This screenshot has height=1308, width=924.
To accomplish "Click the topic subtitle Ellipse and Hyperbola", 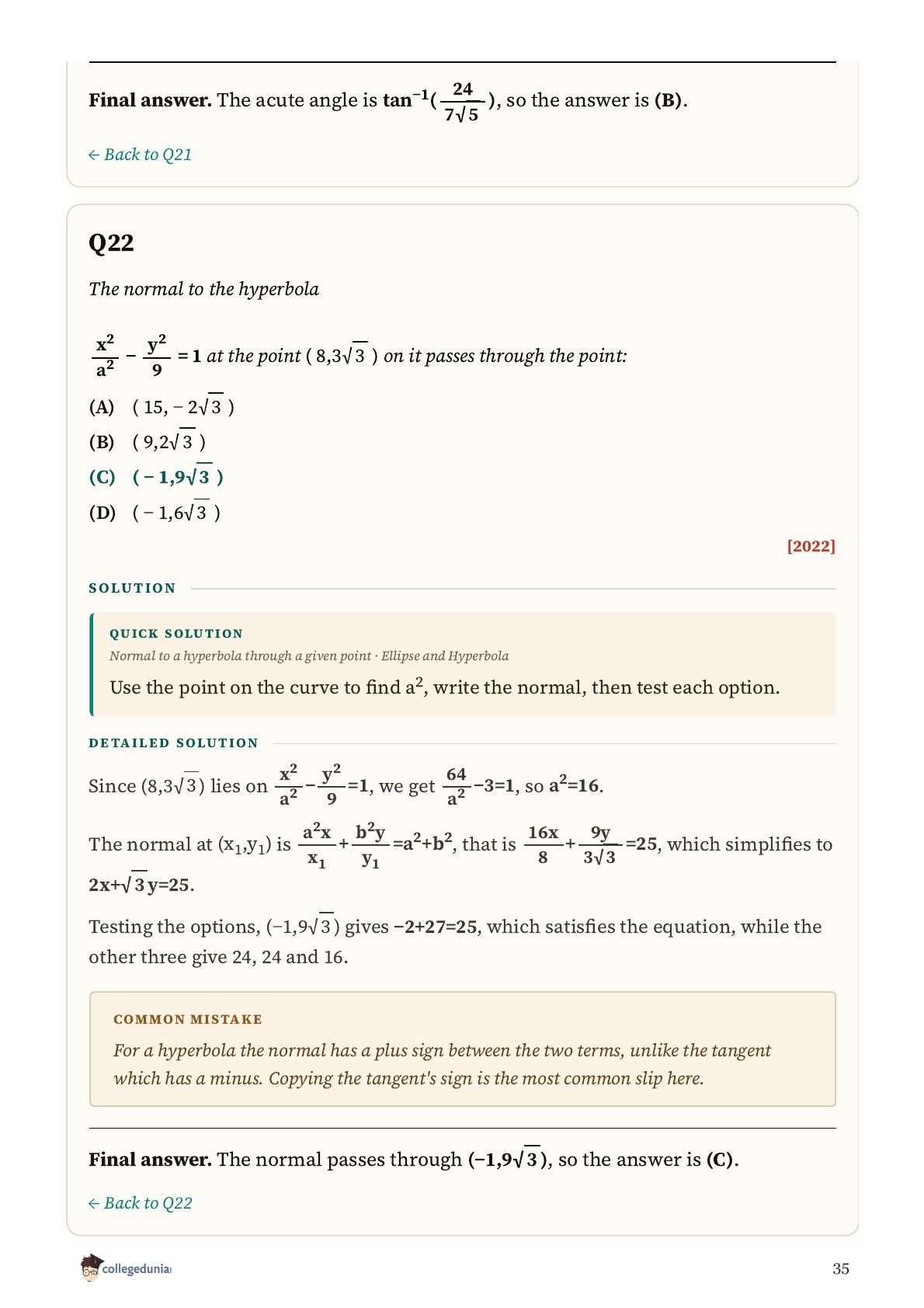I will (445, 656).
